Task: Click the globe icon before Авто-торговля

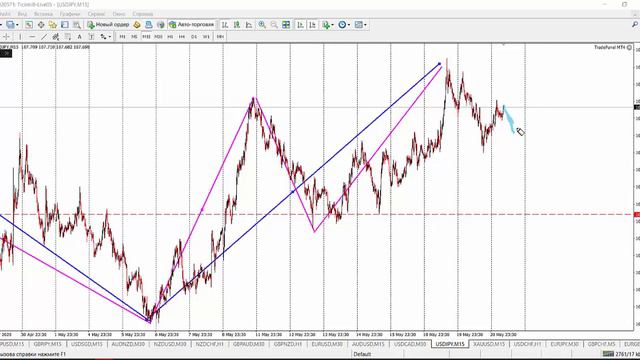Action: [161, 25]
